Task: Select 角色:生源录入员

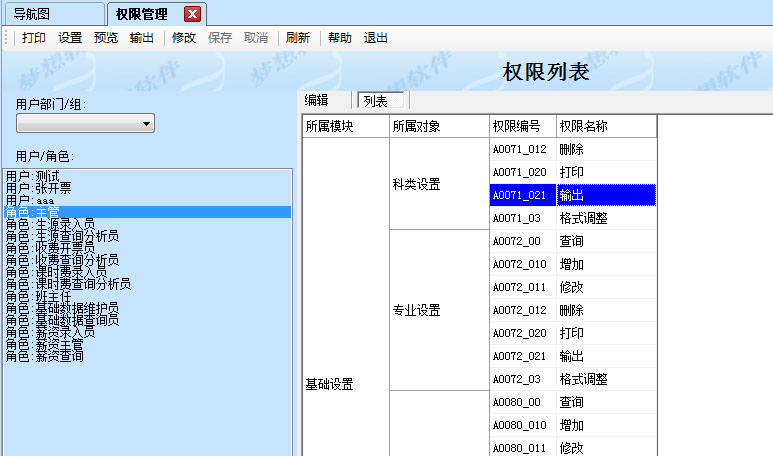Action: 147,224
